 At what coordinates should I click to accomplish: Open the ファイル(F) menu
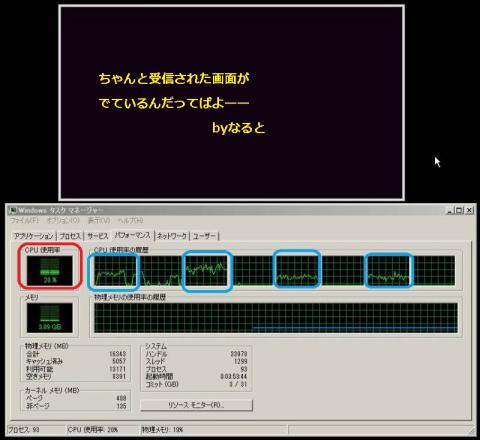tap(25, 221)
